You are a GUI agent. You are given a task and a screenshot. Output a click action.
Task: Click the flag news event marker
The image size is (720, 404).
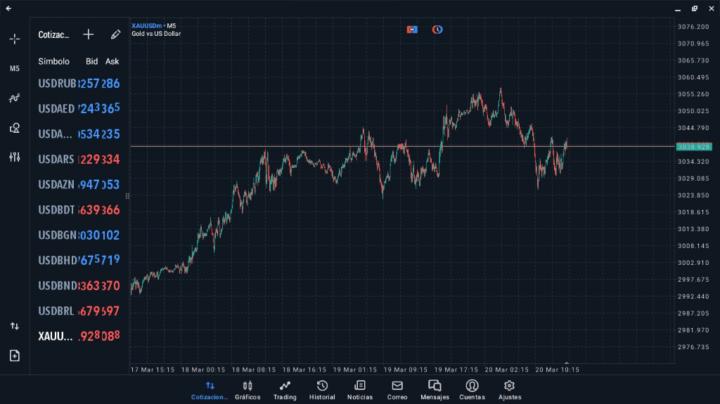[411, 30]
